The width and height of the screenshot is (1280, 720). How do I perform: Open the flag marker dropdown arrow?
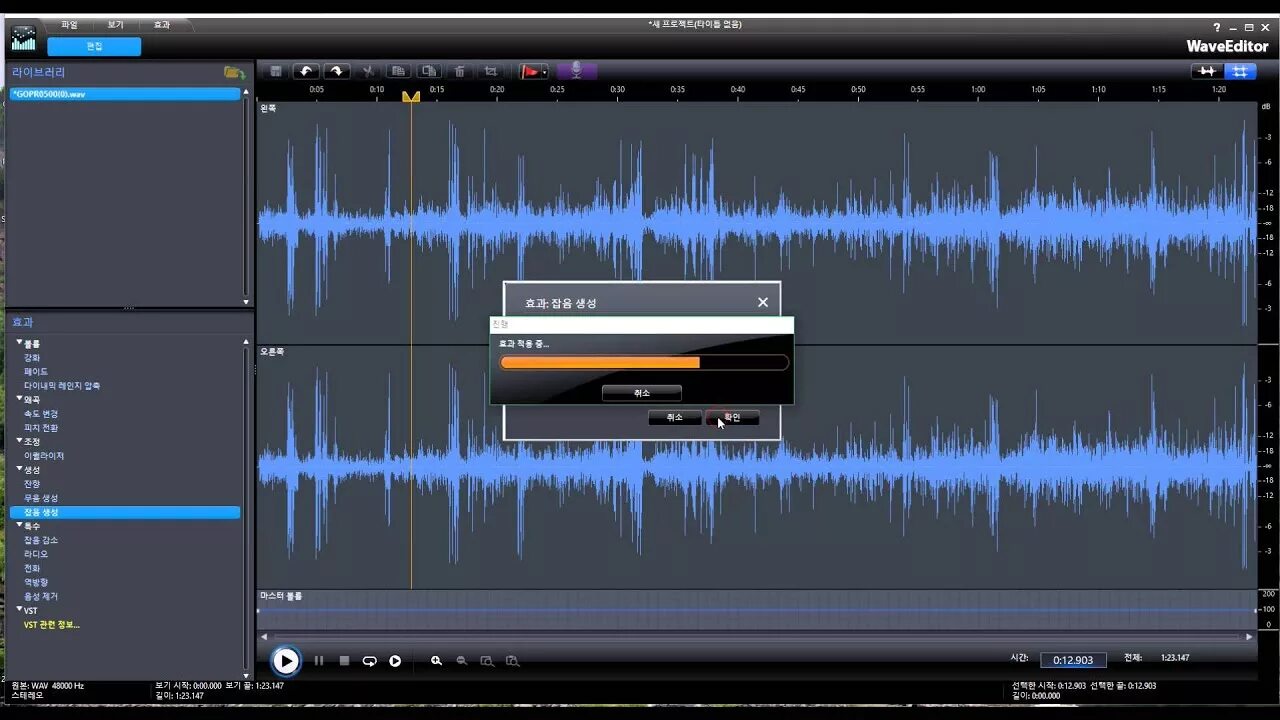[545, 72]
